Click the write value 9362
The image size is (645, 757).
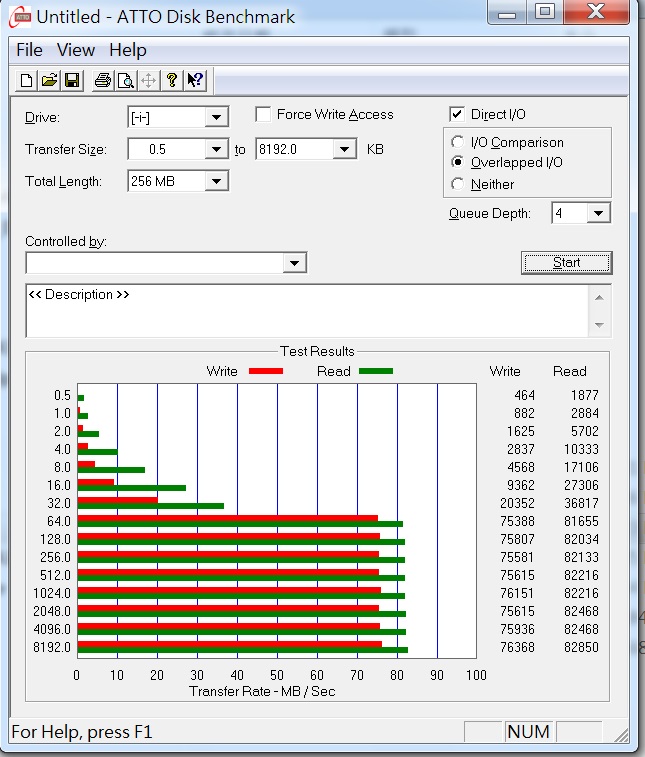pos(520,485)
